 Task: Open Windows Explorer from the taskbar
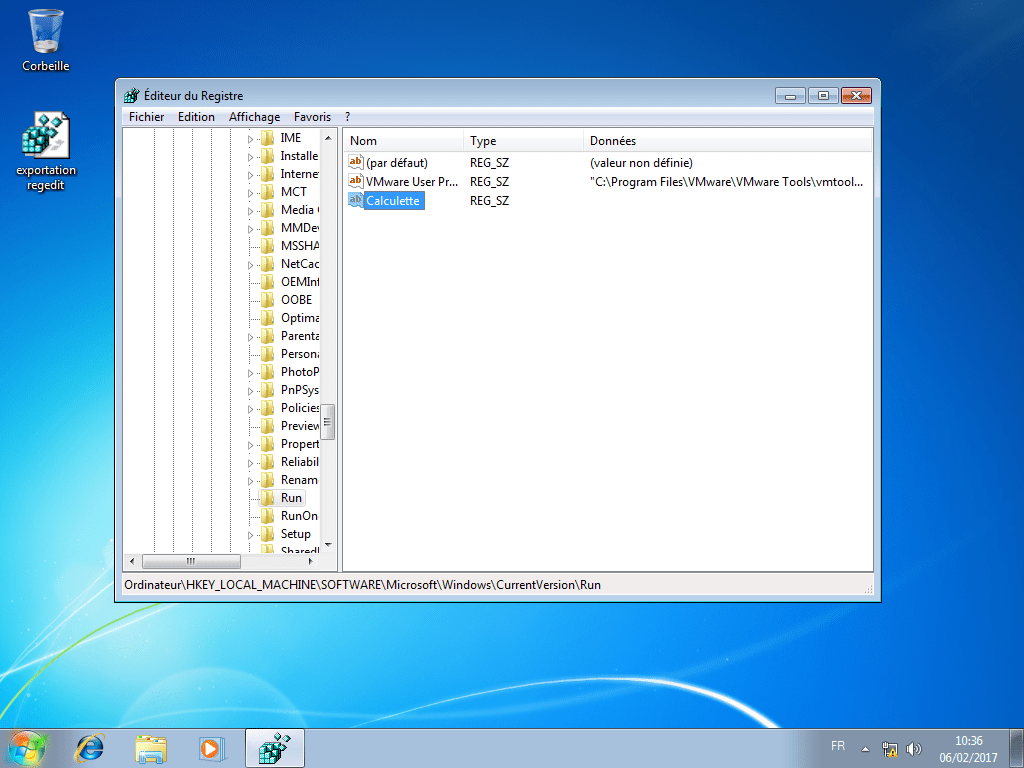click(151, 747)
